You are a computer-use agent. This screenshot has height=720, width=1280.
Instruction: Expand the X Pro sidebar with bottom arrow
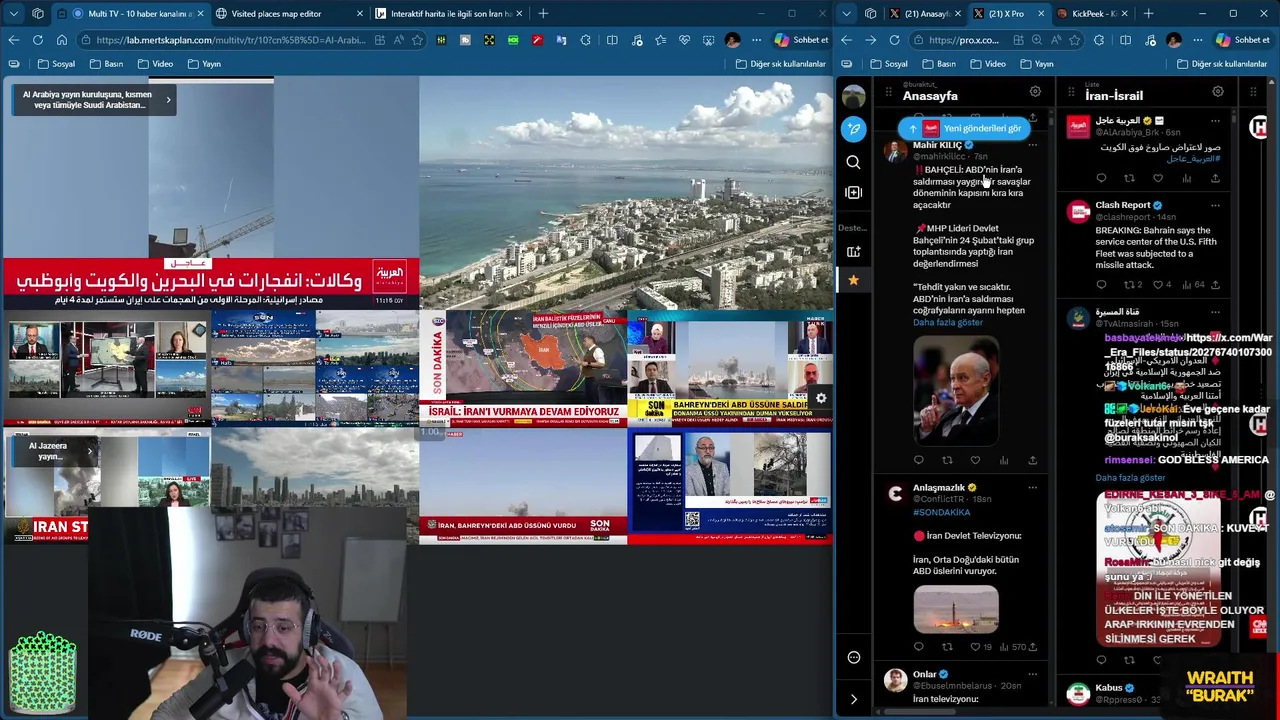[x=853, y=699]
